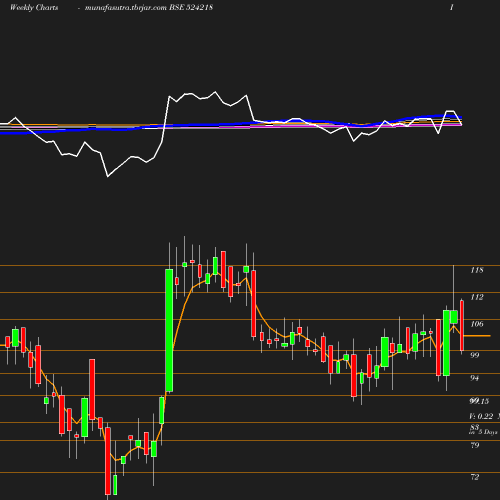Click the '99' price axis label

point(475,355)
